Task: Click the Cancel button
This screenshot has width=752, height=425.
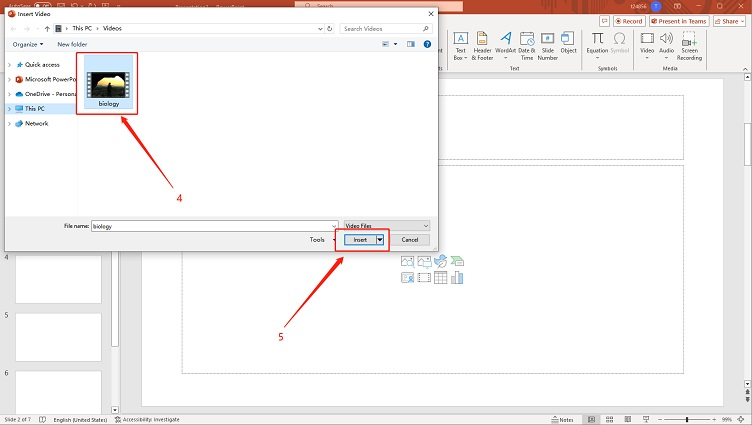Action: (410, 240)
